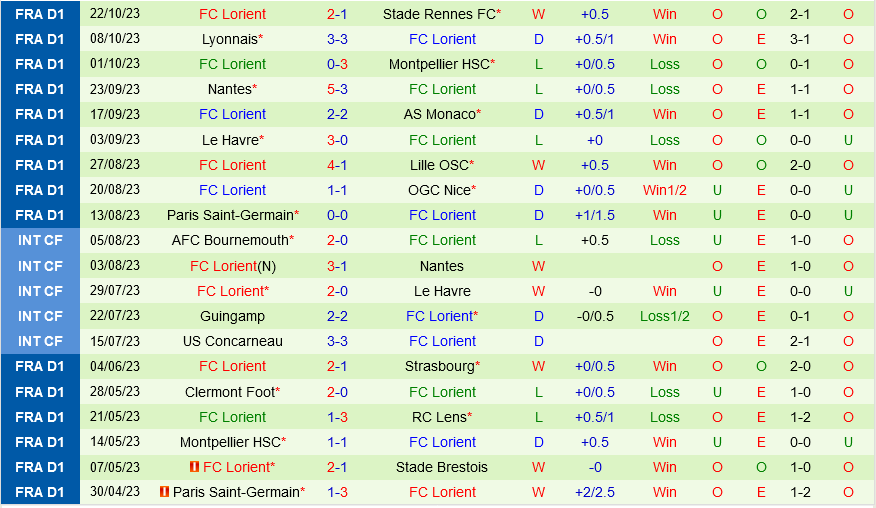Select the FRA D1 label on 22/10/23 row
Image resolution: width=876 pixels, height=508 pixels.
tap(40, 14)
